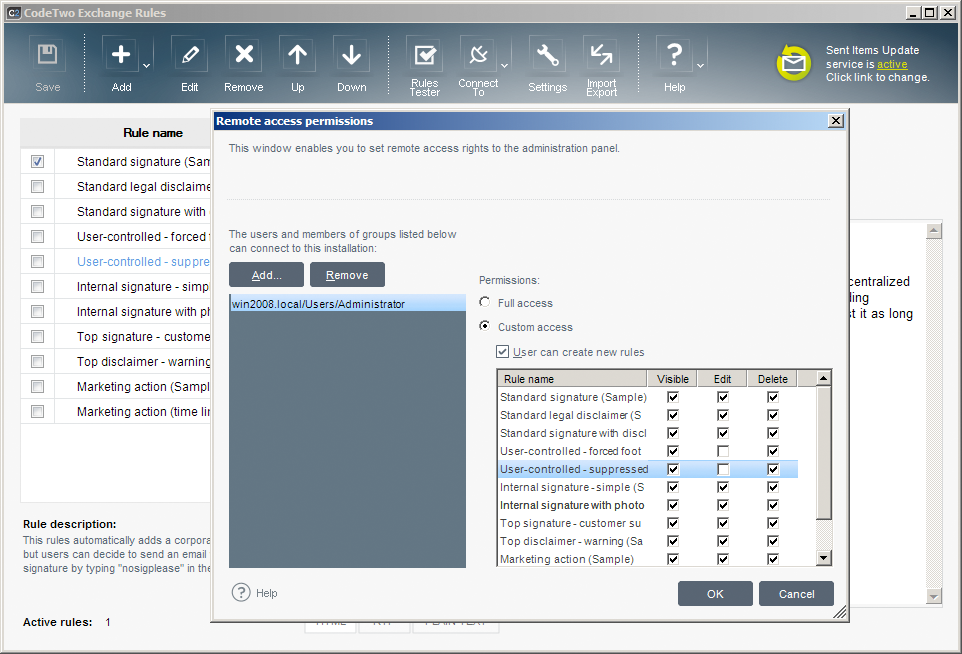Click the Add... button in dialog
This screenshot has height=654, width=962.
(266, 275)
